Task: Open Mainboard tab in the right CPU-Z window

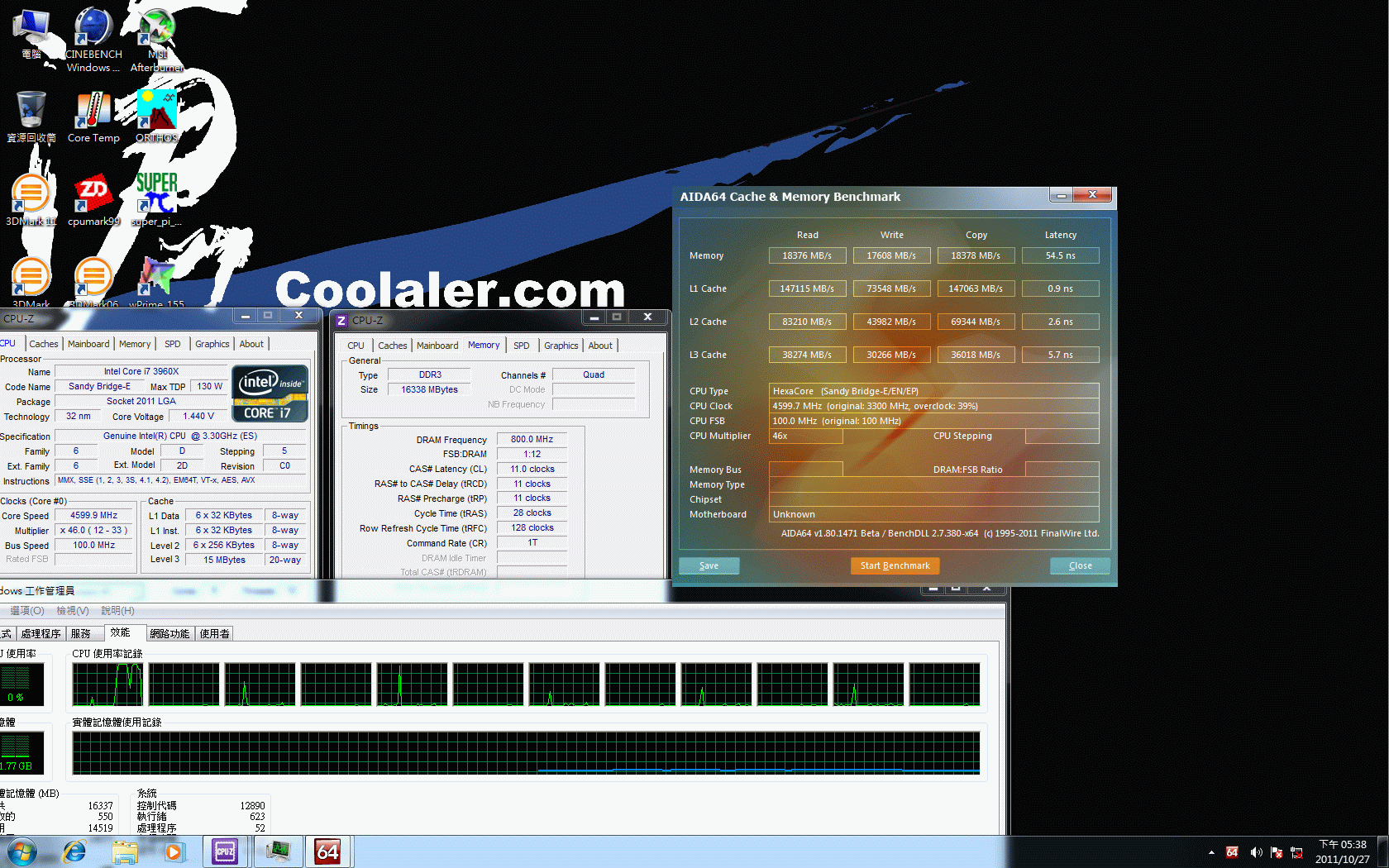Action: [x=437, y=346]
